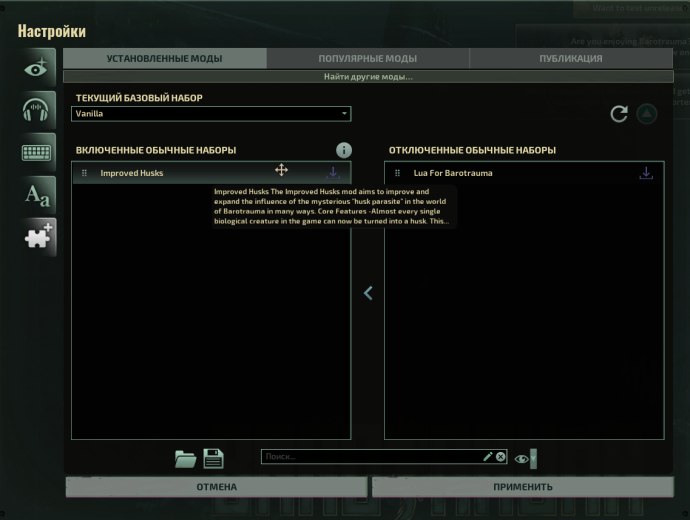Expand the filter dropdown arrow beside the eye icon
Image resolution: width=690 pixels, height=520 pixels.
[x=533, y=458]
